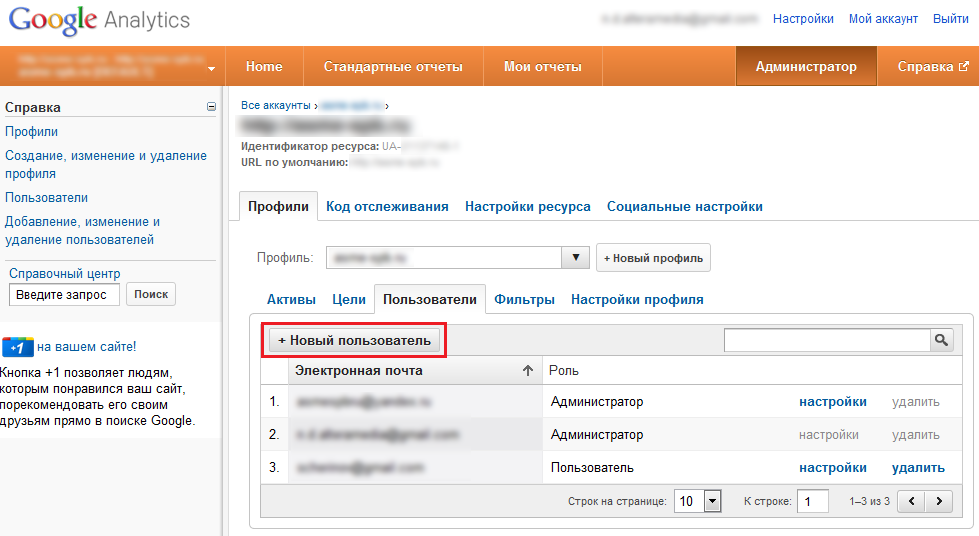Open Мои отчеты menu

pos(543,66)
